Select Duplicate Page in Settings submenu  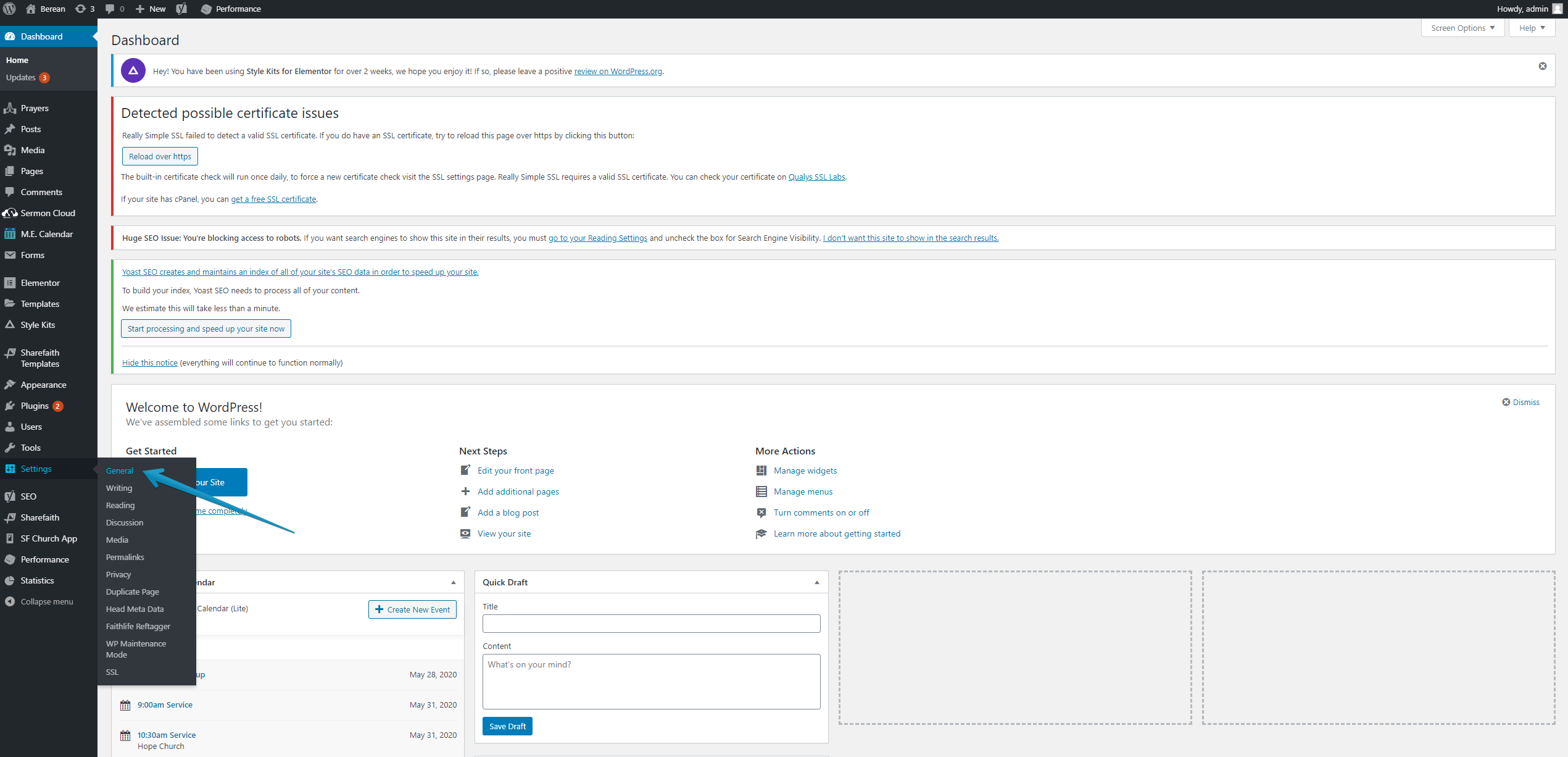[133, 592]
